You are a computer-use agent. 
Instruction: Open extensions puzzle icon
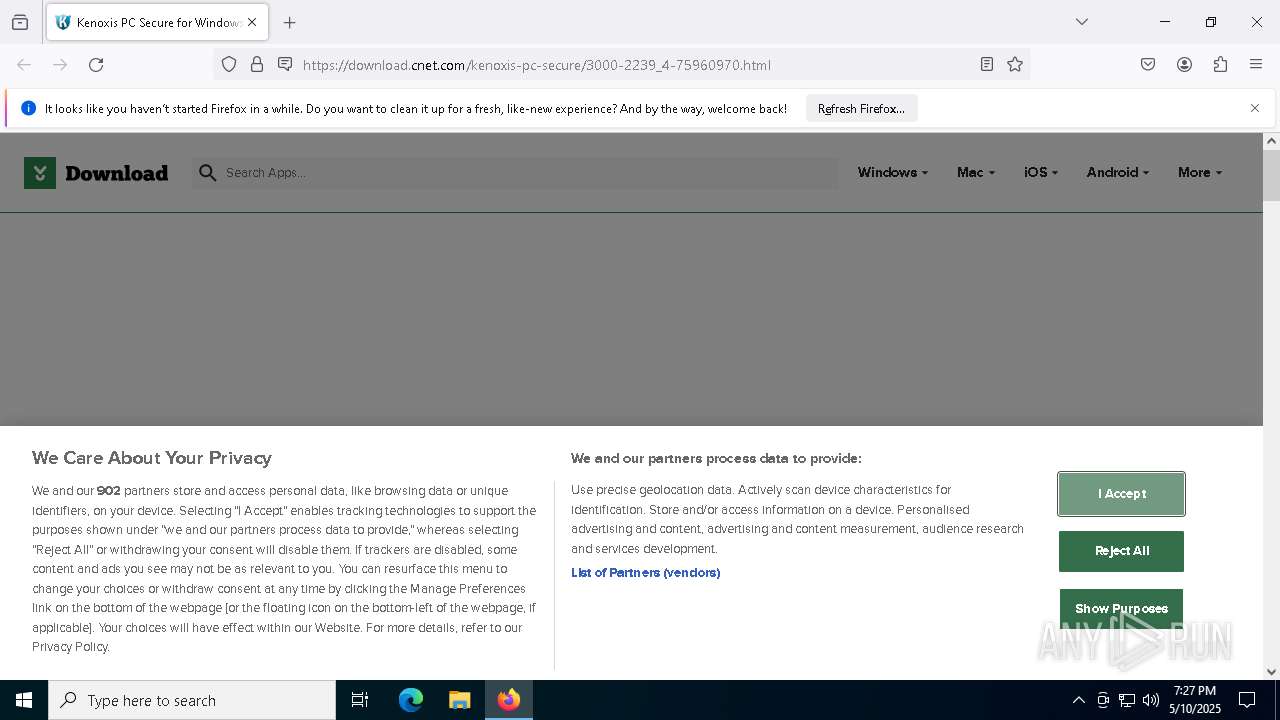coord(1220,65)
